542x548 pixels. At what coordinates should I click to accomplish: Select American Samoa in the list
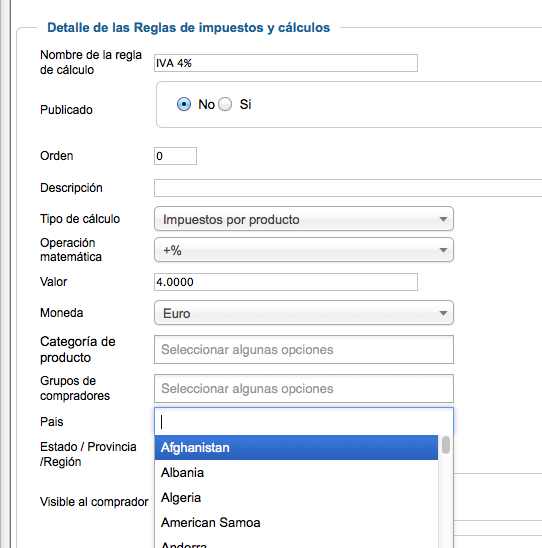point(296,523)
